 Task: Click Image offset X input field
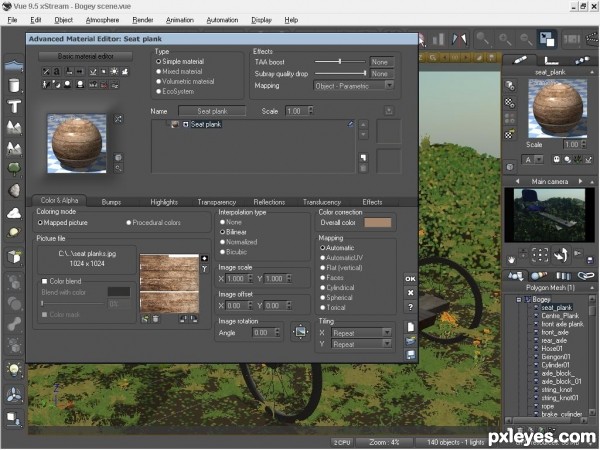[x=236, y=305]
